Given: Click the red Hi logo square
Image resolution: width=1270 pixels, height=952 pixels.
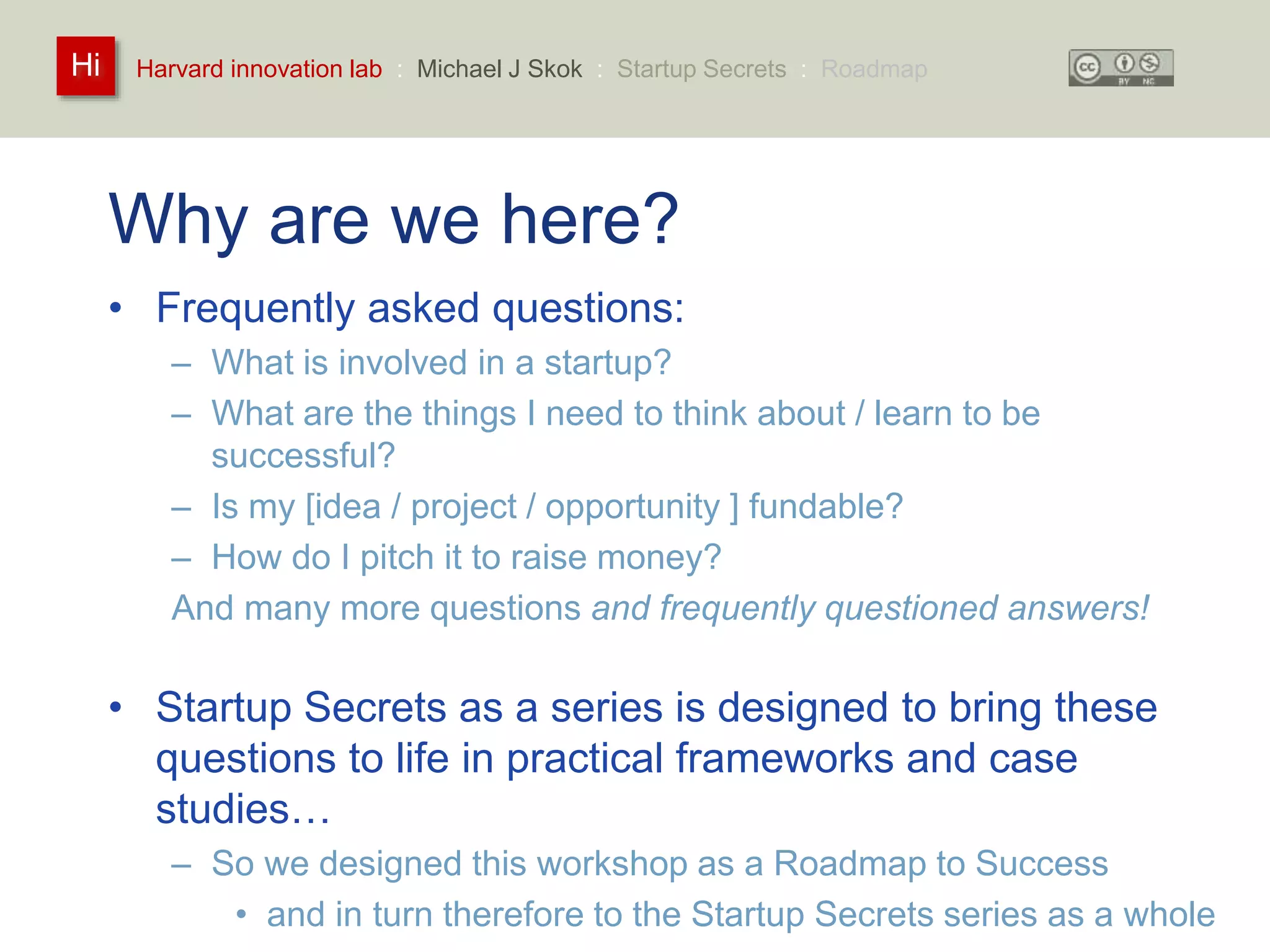Looking at the screenshot, I should [x=86, y=66].
